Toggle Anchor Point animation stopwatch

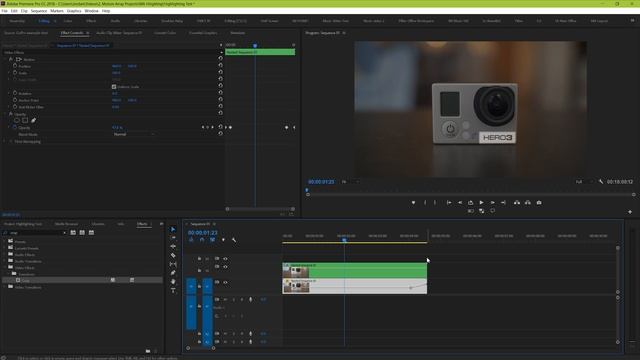[x=15, y=100]
